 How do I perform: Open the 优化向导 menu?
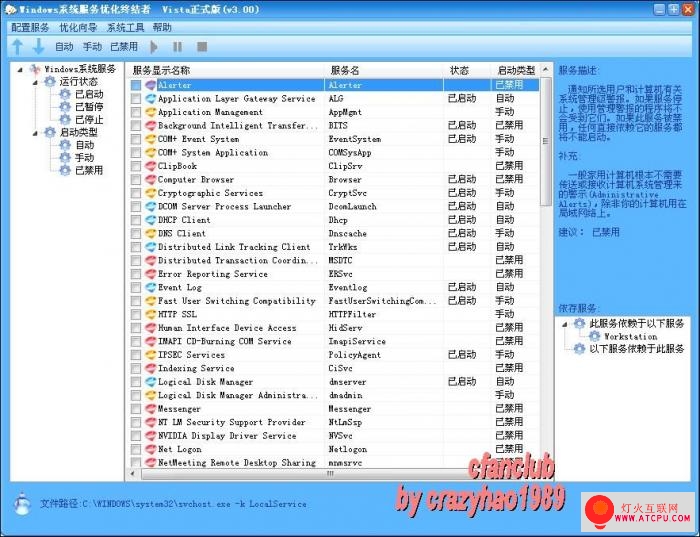pyautogui.click(x=78, y=28)
